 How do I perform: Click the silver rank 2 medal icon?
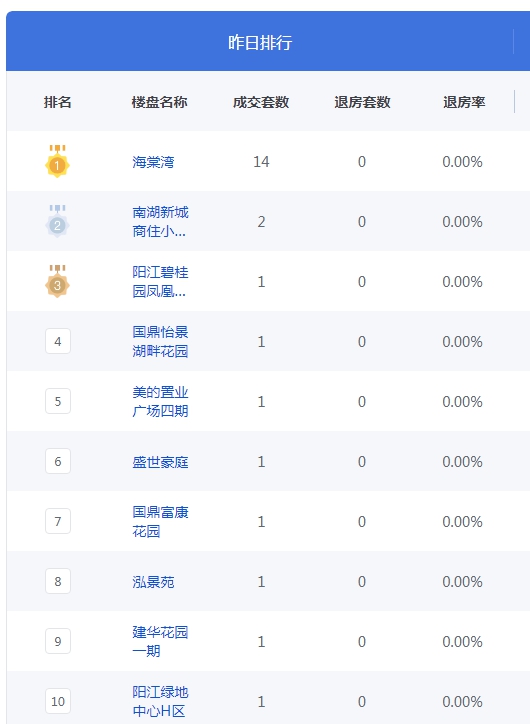(x=57, y=221)
